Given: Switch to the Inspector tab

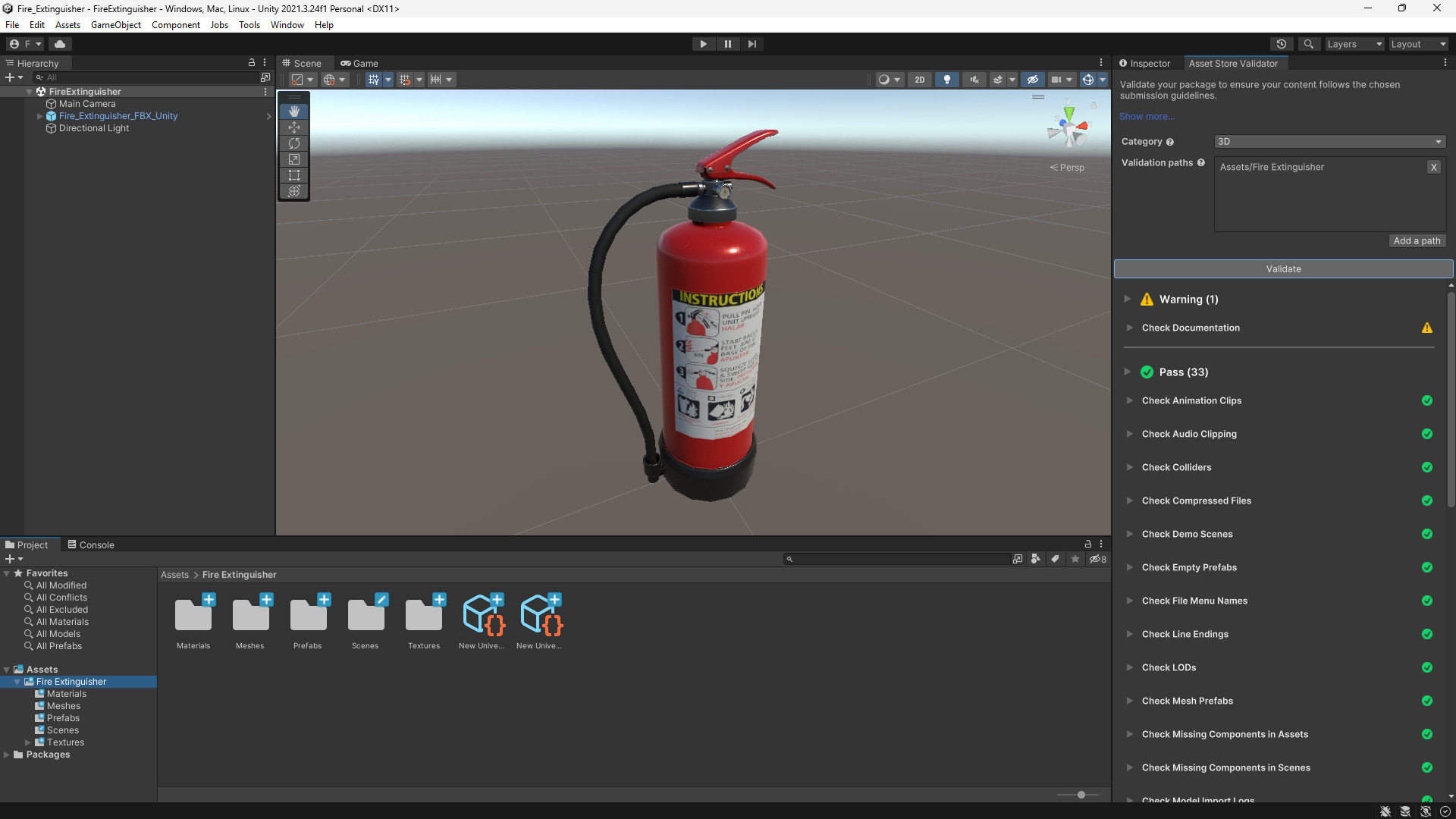Looking at the screenshot, I should (1145, 64).
